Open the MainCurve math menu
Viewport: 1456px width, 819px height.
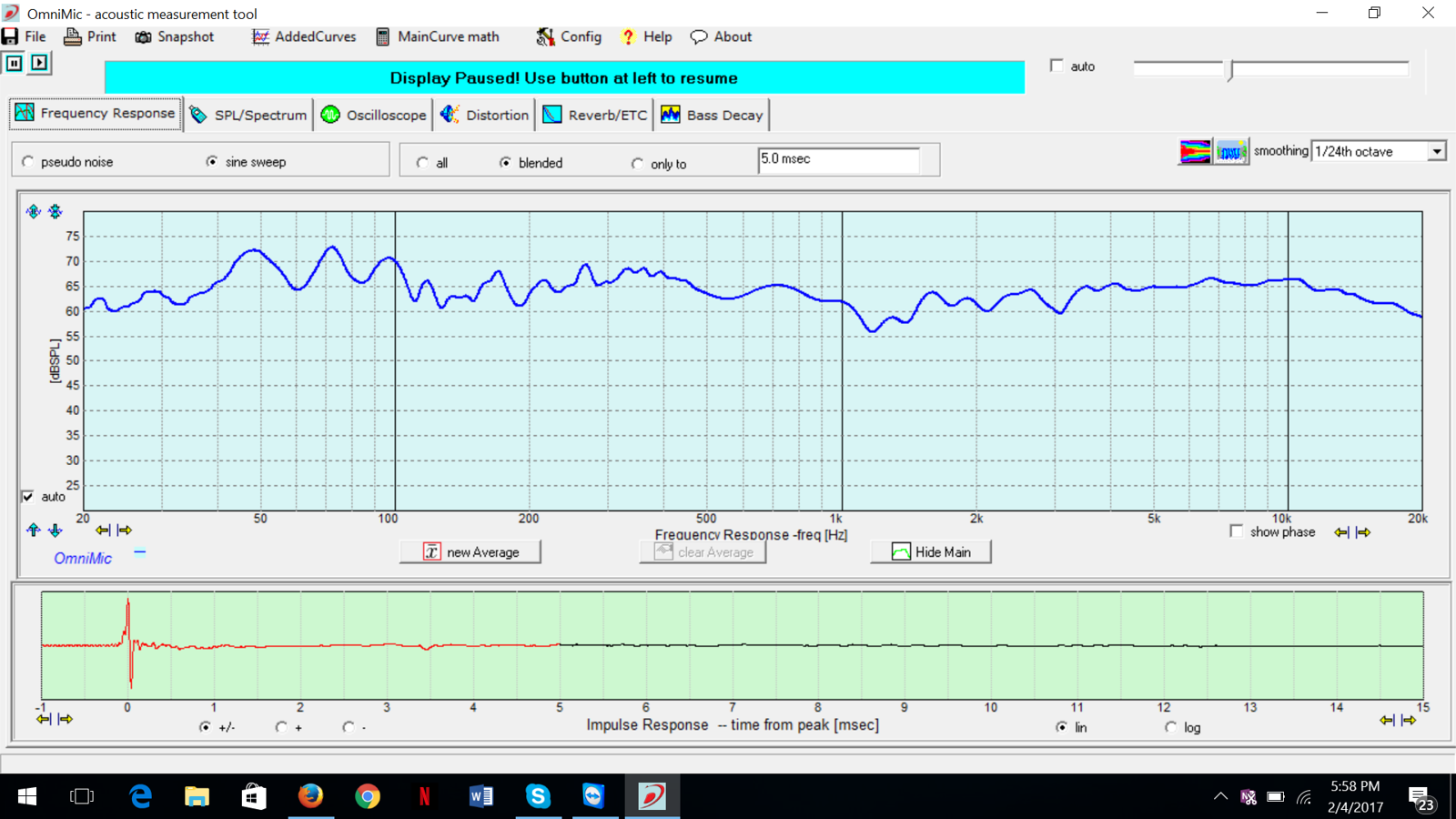[438, 36]
